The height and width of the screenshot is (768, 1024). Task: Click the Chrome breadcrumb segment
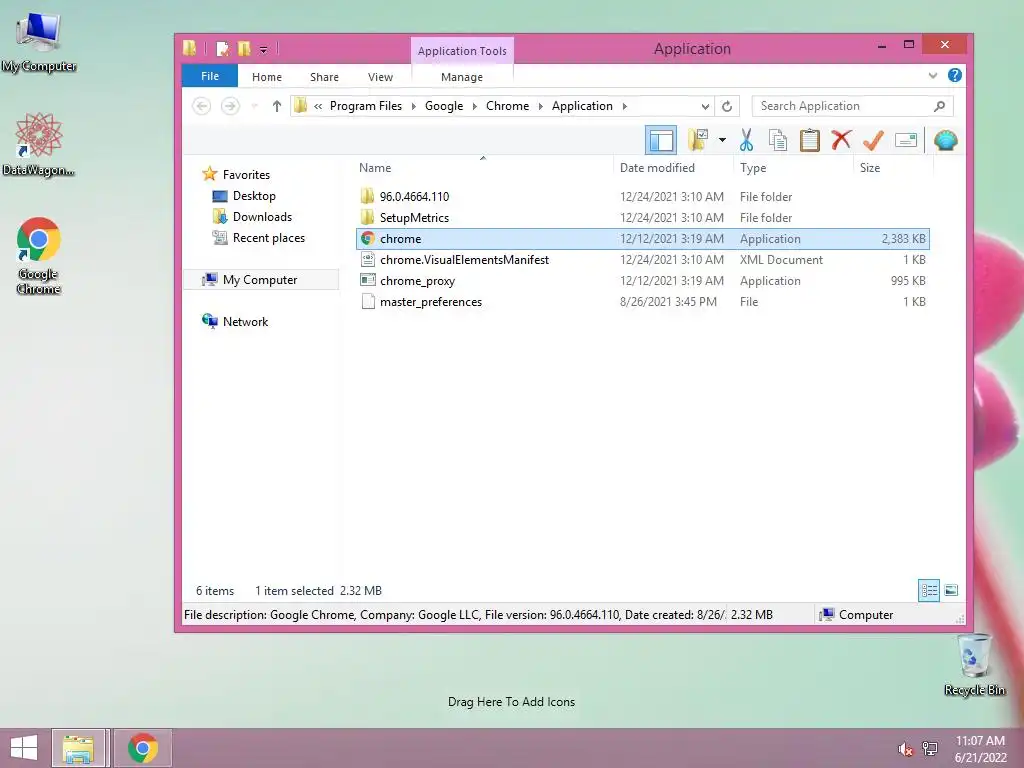(507, 106)
